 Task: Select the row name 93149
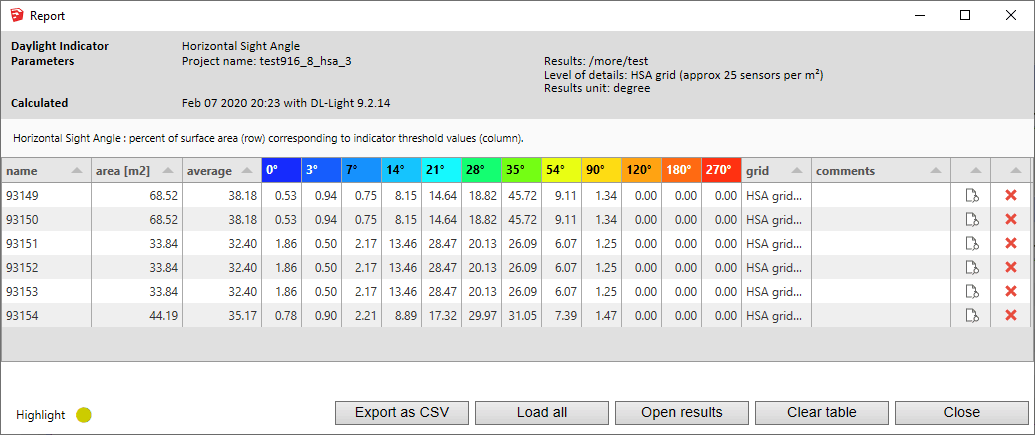pos(22,195)
